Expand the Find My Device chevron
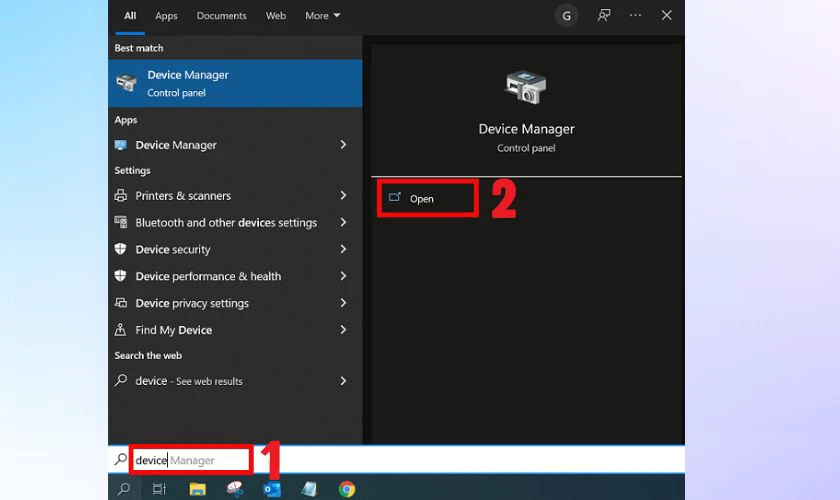 [343, 330]
